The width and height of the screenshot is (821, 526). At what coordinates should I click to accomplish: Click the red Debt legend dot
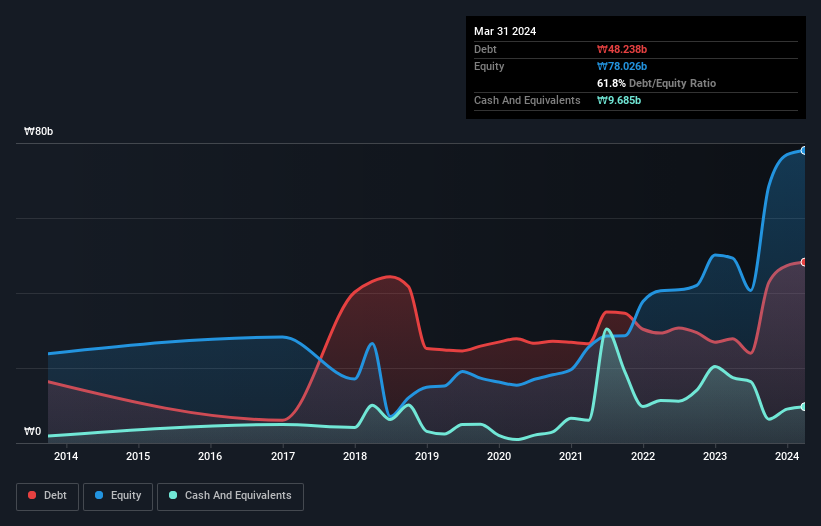point(32,495)
